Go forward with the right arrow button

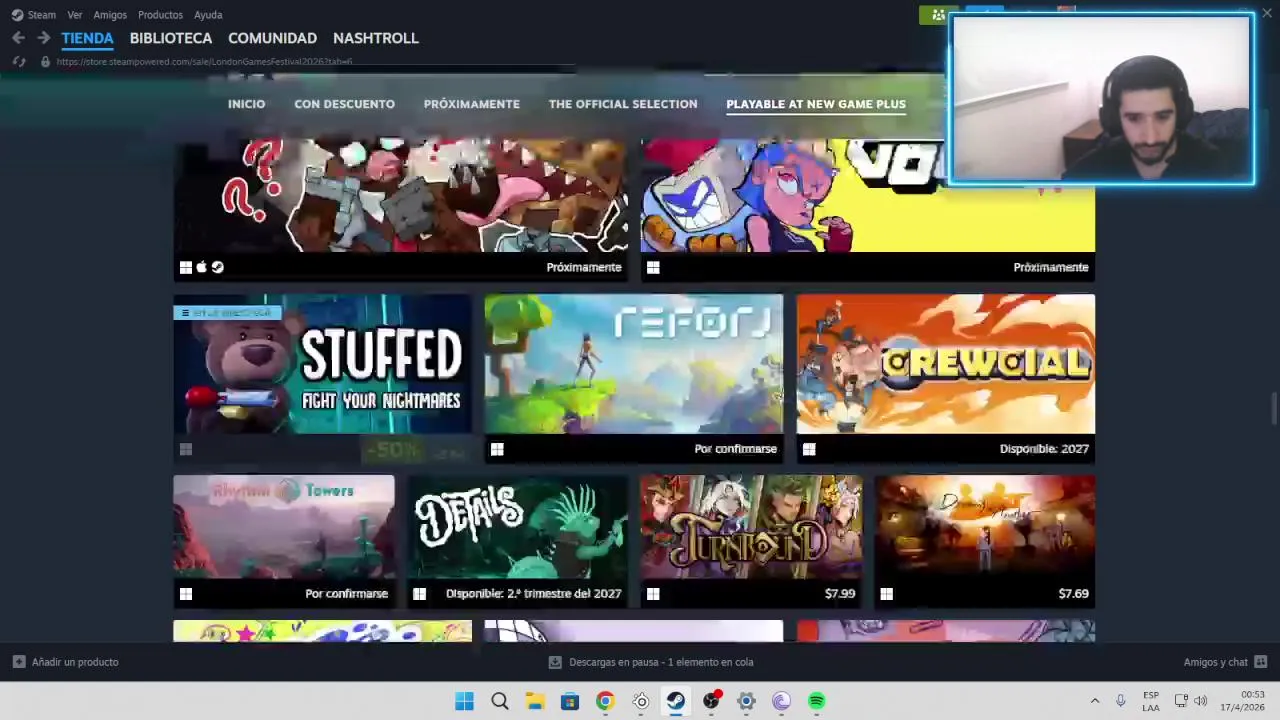click(x=43, y=38)
